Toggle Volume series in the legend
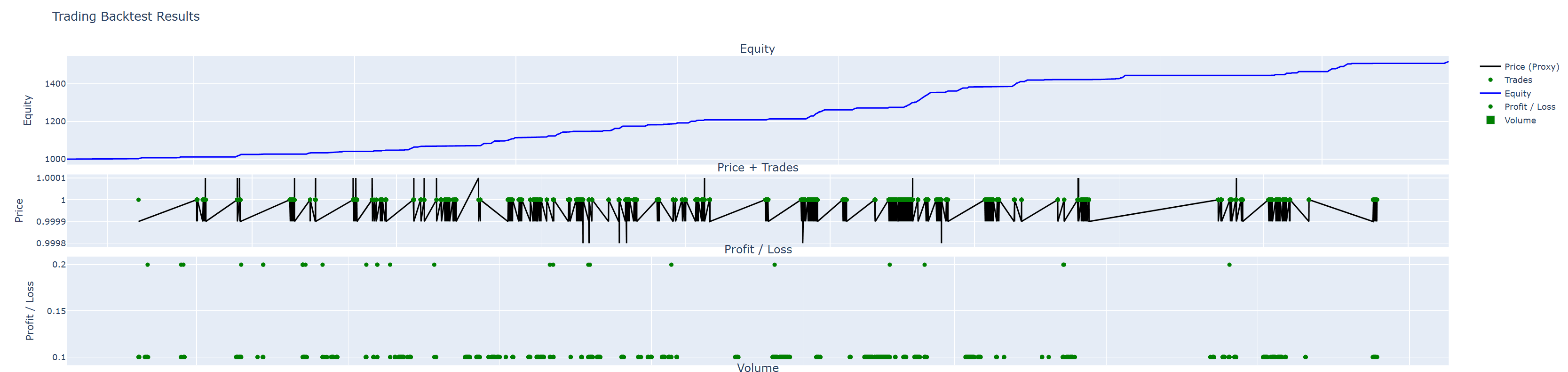 point(1519,120)
